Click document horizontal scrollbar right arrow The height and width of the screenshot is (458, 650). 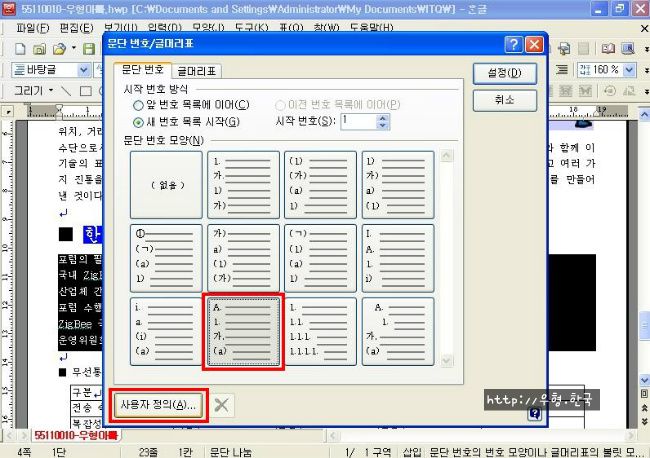631,436
